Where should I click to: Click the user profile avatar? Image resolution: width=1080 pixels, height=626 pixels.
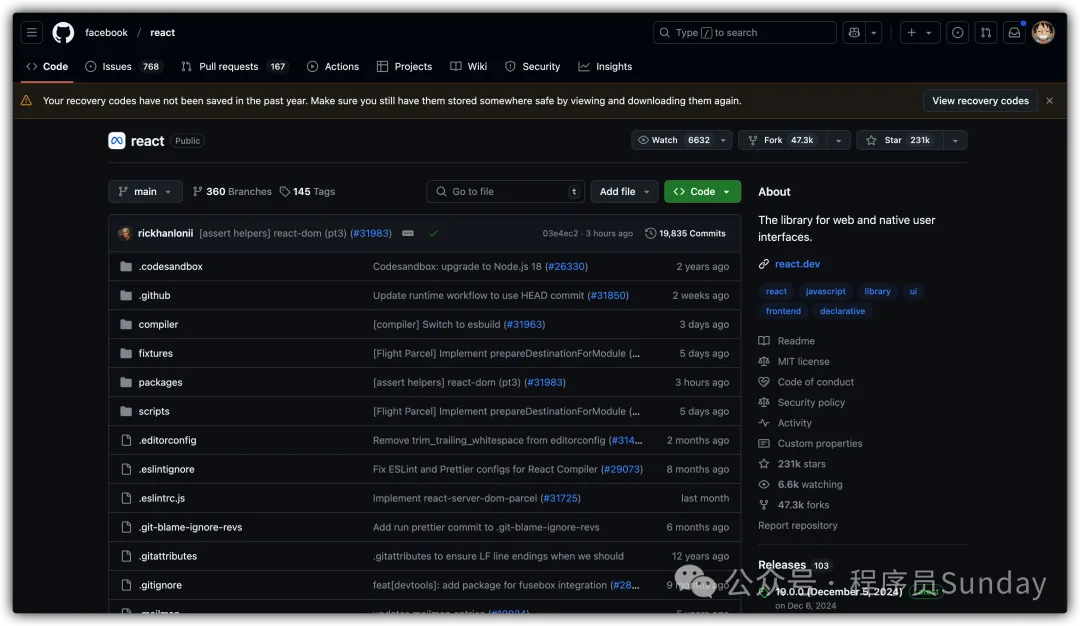click(x=1043, y=33)
